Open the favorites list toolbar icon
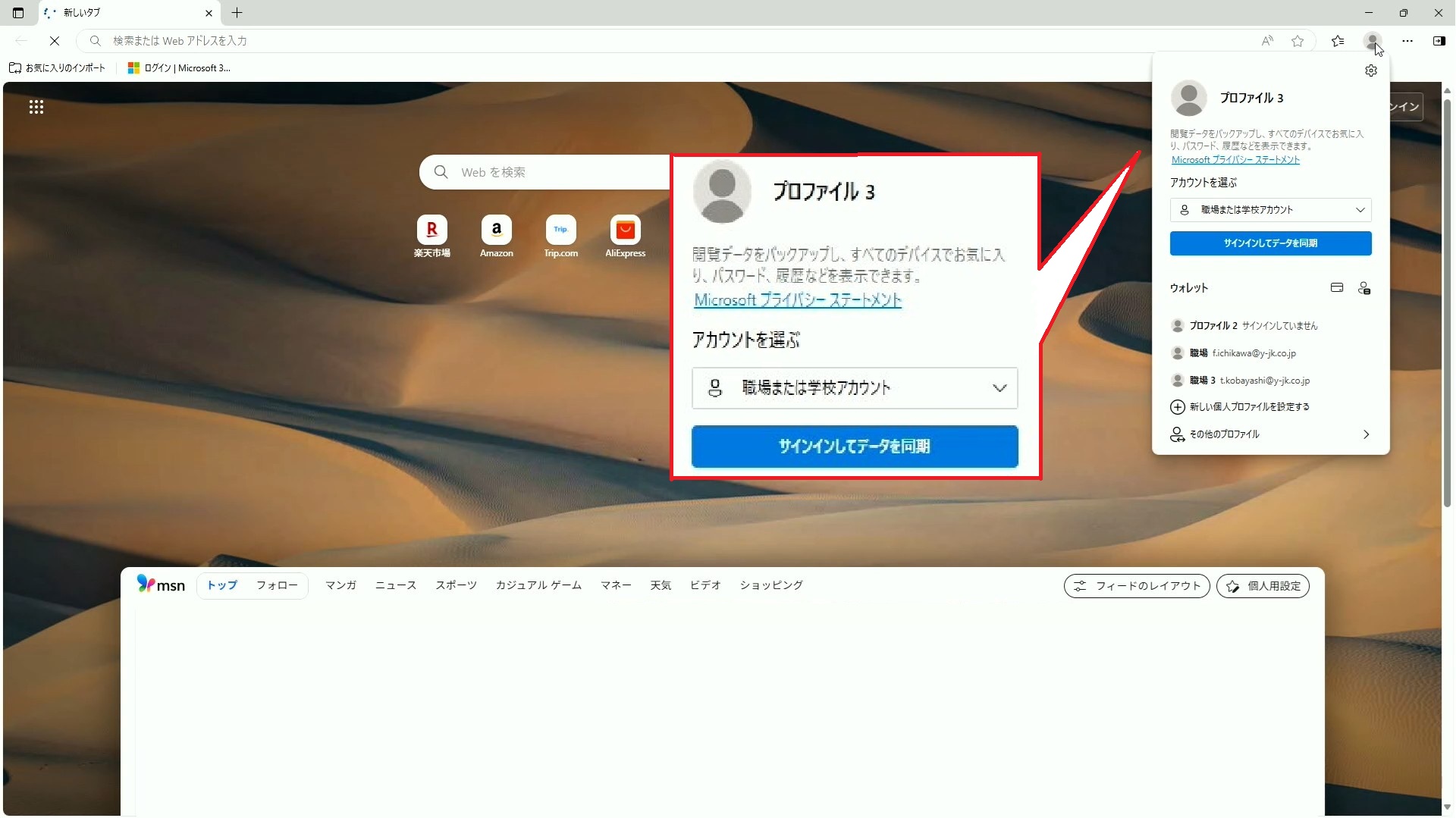Screen dimensions: 1456x818 pos(1338,41)
